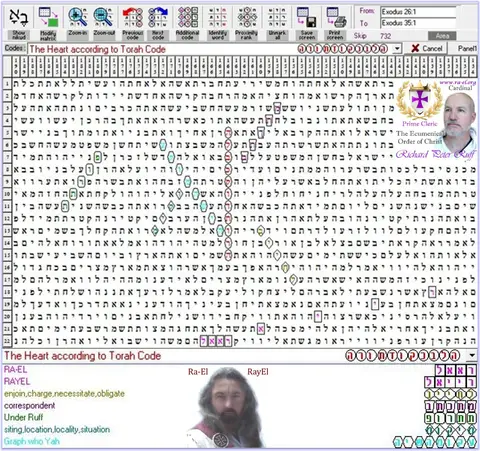This screenshot has height=451, width=480.
Task: Save the screen with Save screen
Action: [307, 22]
